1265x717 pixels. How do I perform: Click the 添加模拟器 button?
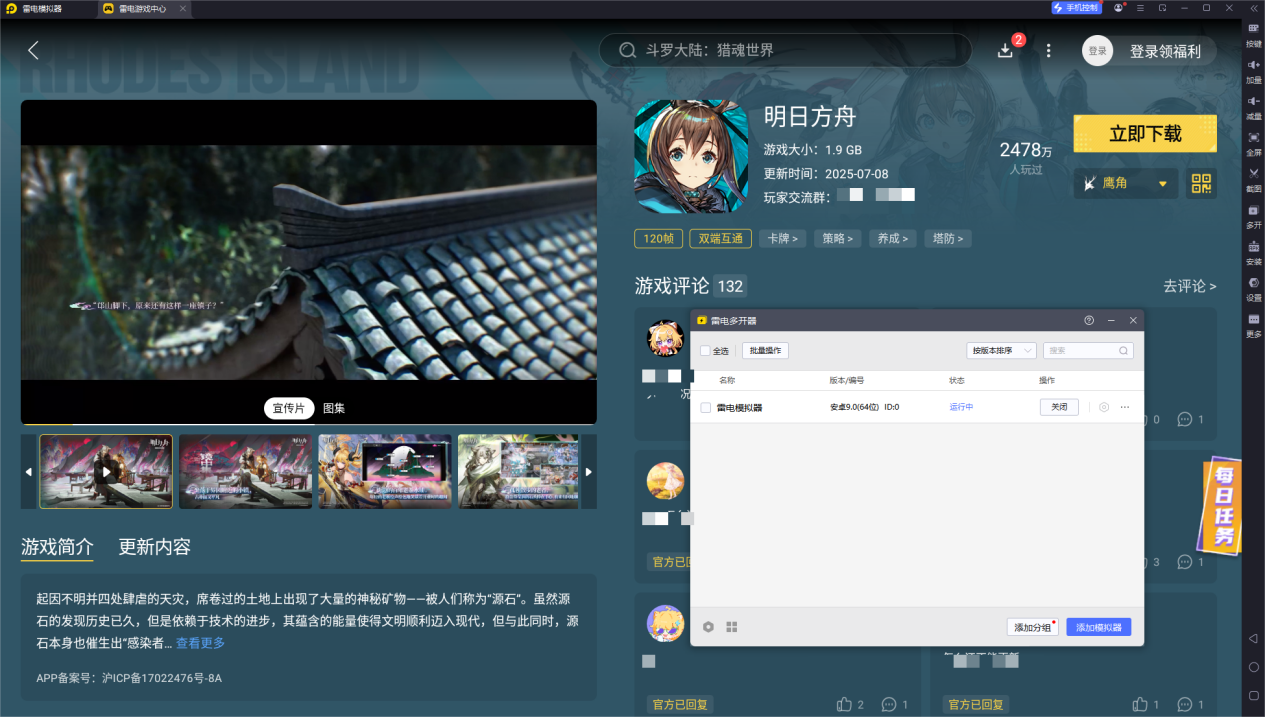(1098, 627)
